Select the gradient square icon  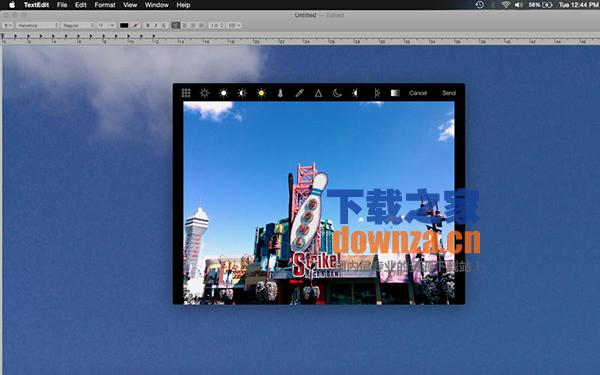point(395,93)
